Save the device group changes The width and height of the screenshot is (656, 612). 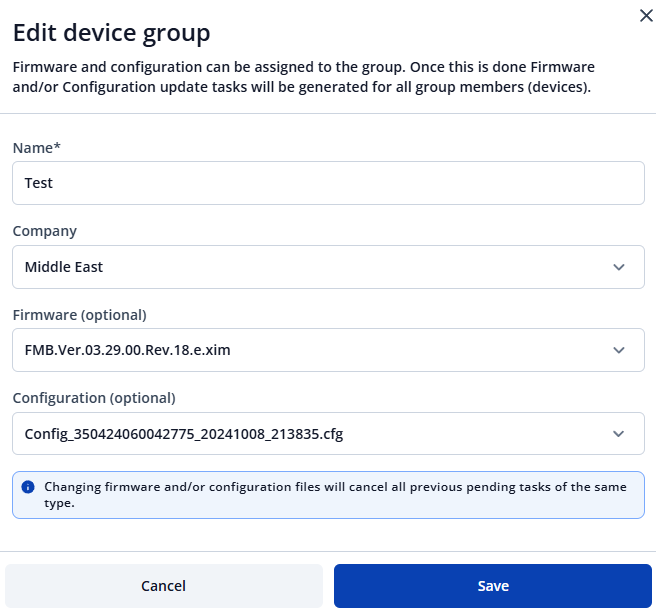[x=492, y=586]
